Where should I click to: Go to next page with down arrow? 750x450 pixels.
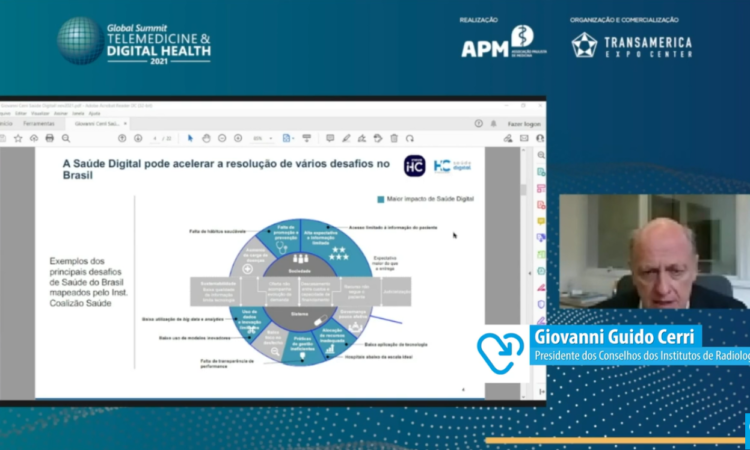pos(137,138)
